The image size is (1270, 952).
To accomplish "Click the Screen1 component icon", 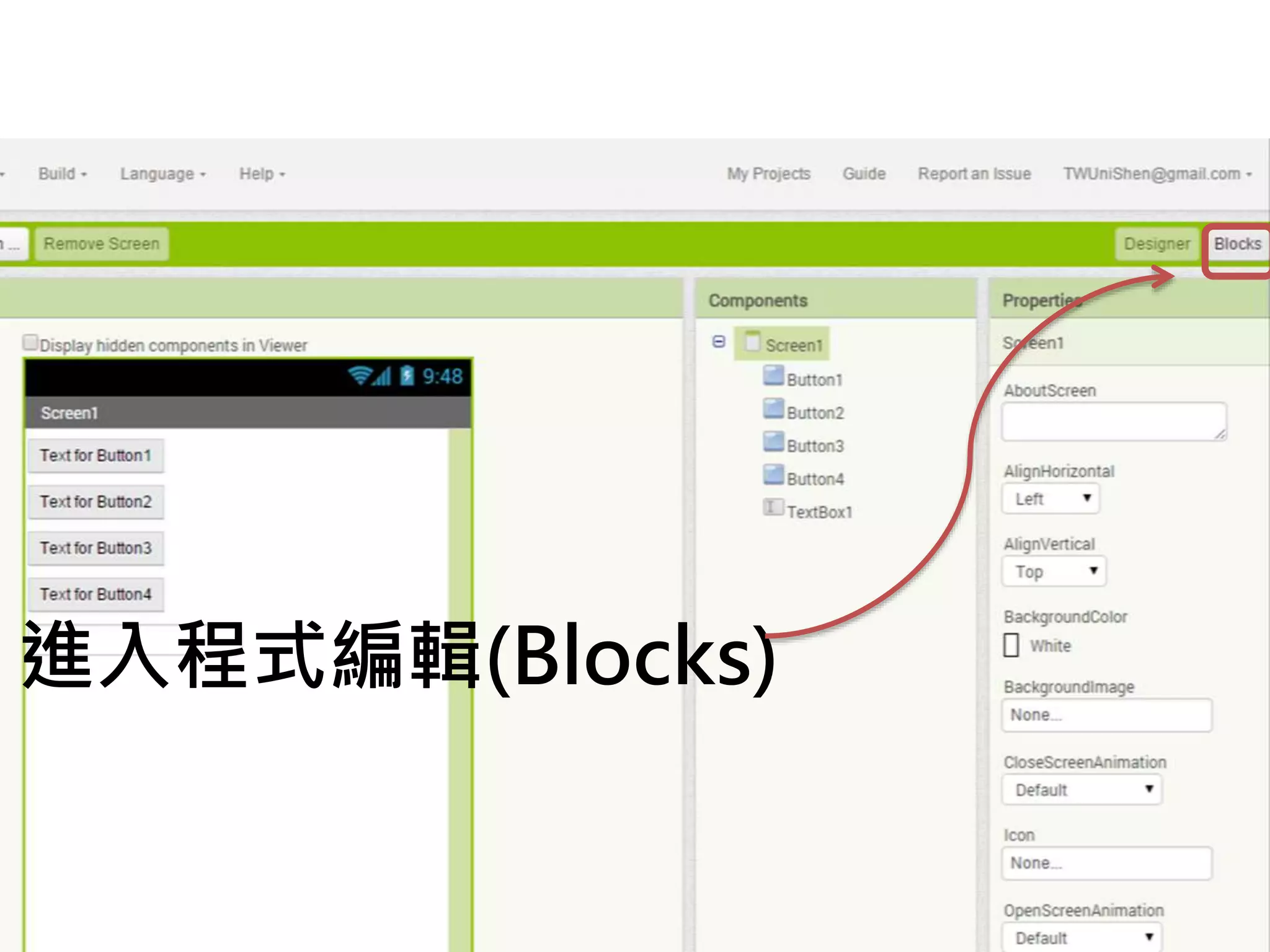I will pyautogui.click(x=752, y=342).
